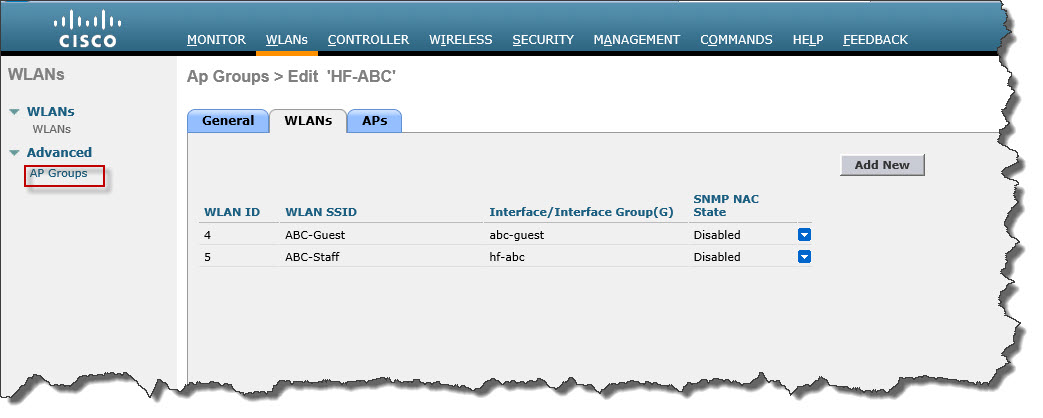Image resolution: width=1043 pixels, height=418 pixels.
Task: Open the HELP menu
Action: 808,40
